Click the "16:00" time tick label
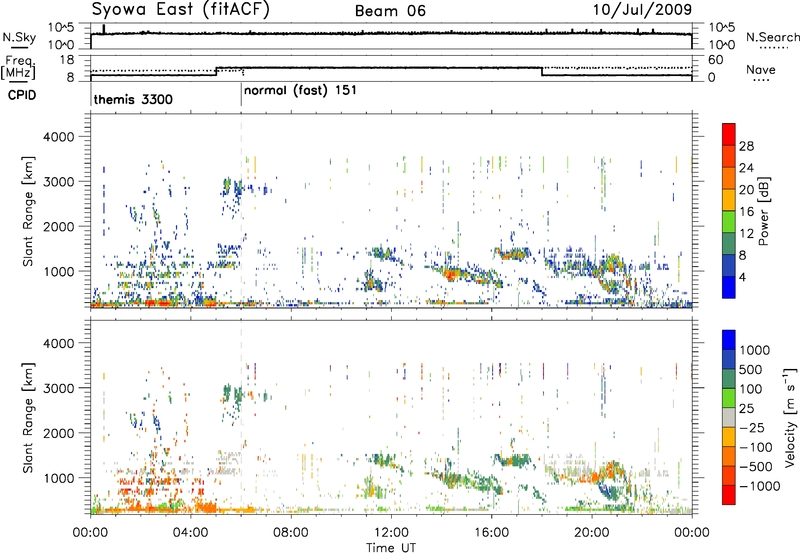This screenshot has height=554, width=800. pos(491,533)
